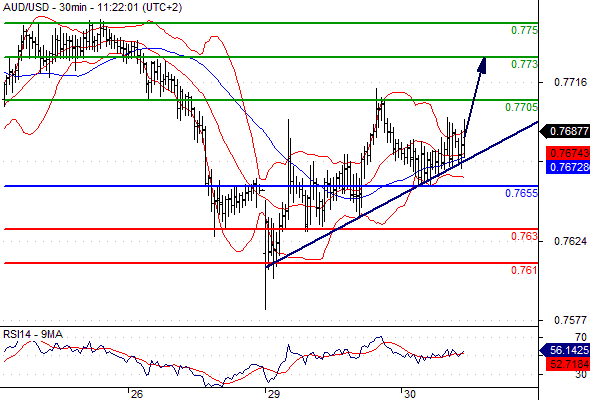Click the red 0.76743 price tag
The height and width of the screenshot is (400, 590).
pos(568,153)
